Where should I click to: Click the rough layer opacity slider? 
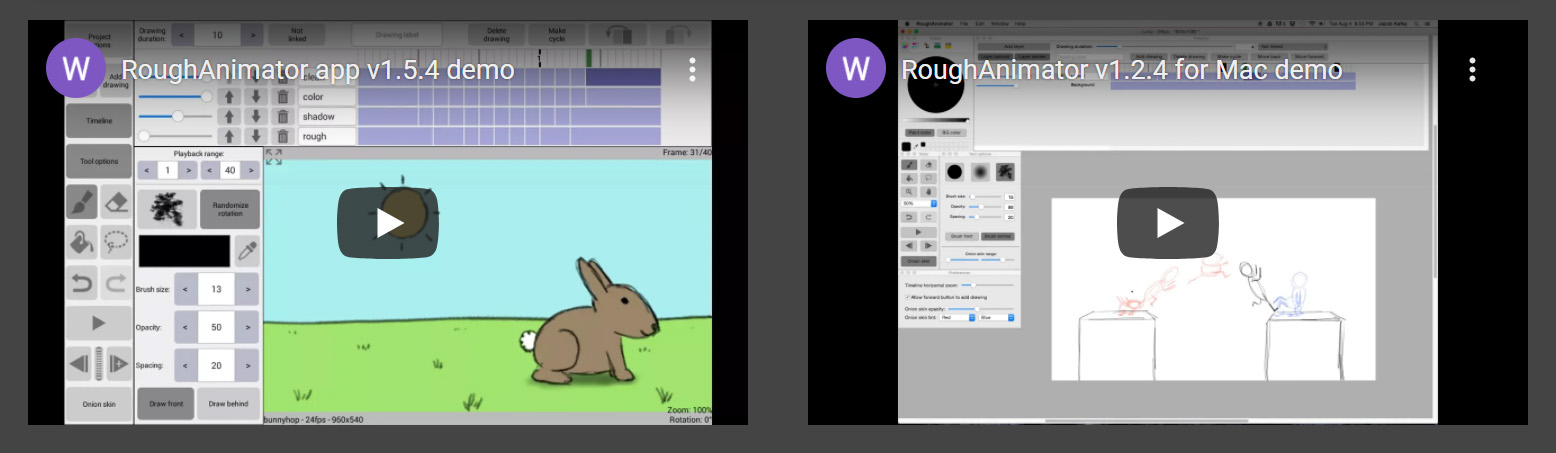tap(175, 136)
